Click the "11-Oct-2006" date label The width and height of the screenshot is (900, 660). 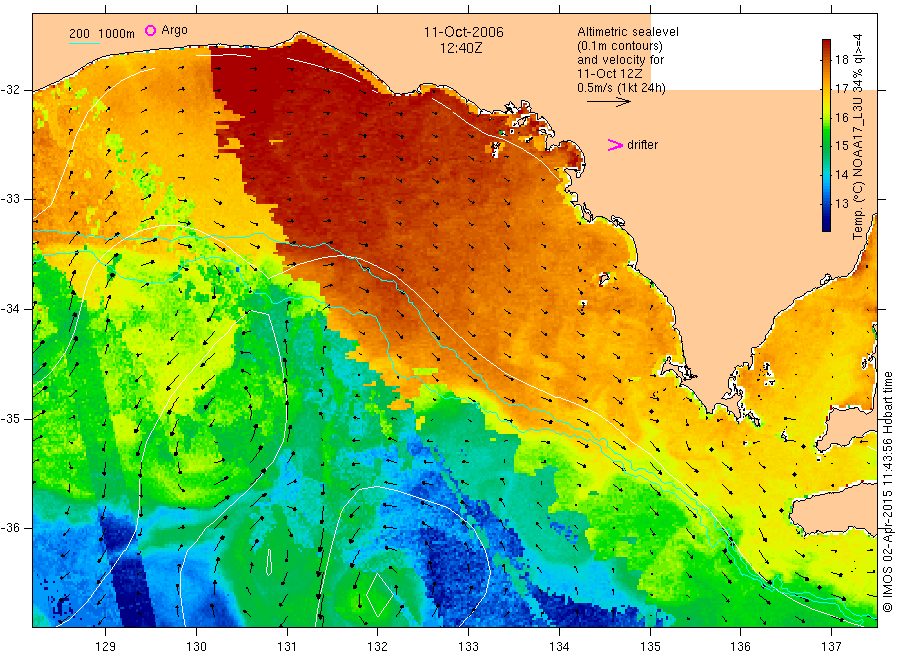click(464, 32)
